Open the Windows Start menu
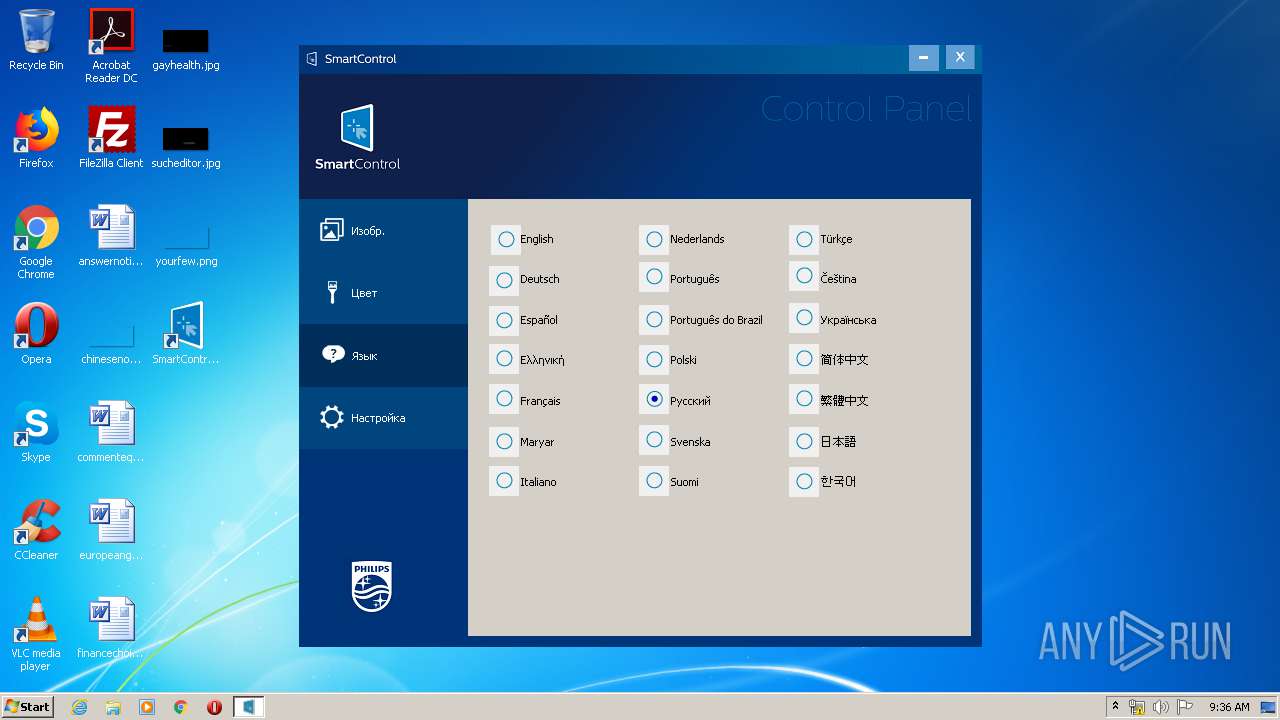 point(28,707)
